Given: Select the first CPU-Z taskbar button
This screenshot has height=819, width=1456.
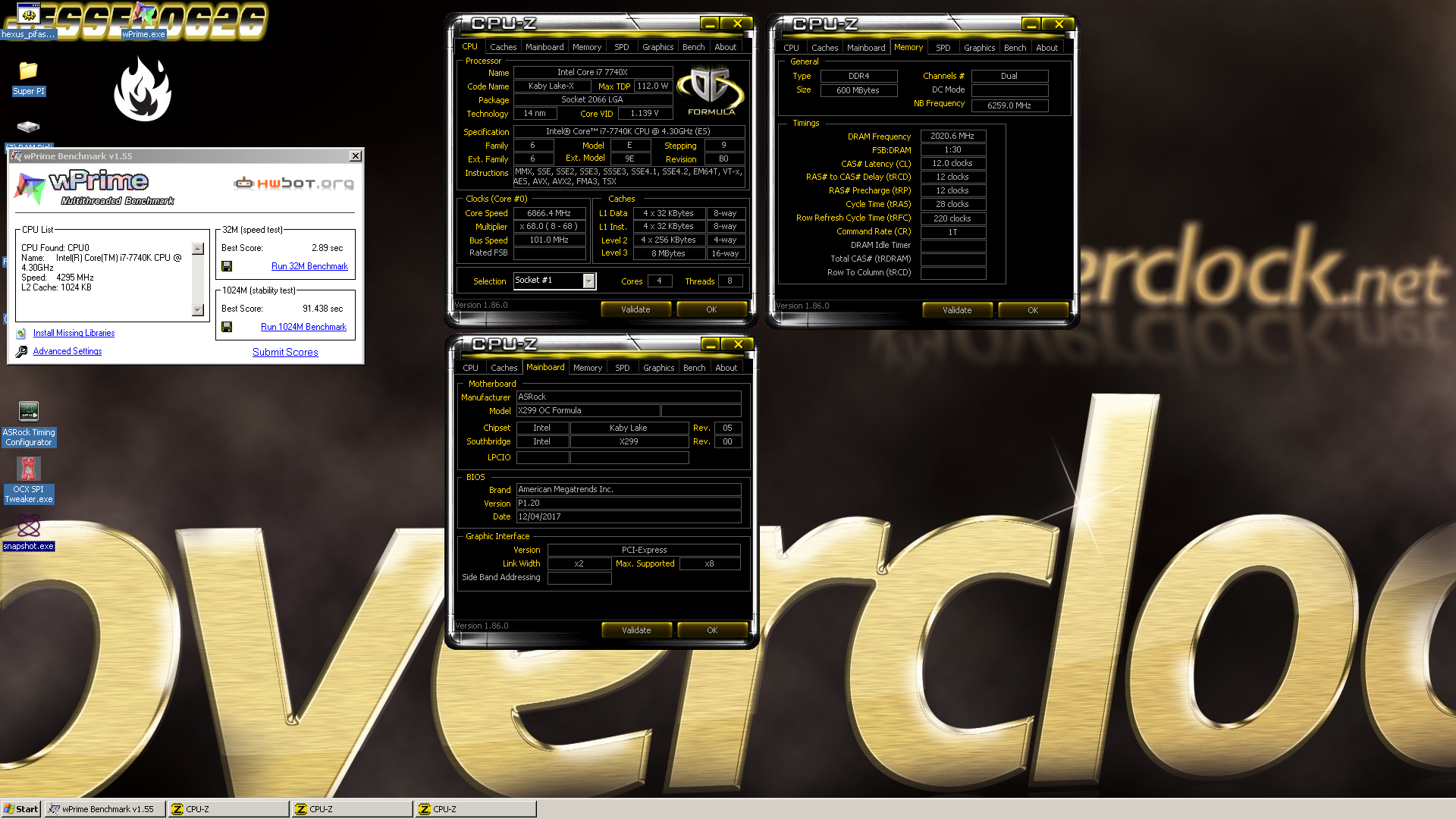Looking at the screenshot, I should 228,809.
